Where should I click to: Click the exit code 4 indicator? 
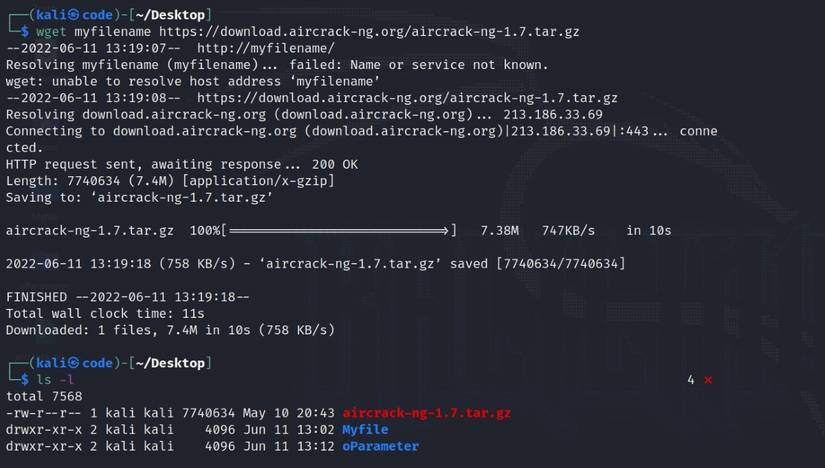coord(691,380)
